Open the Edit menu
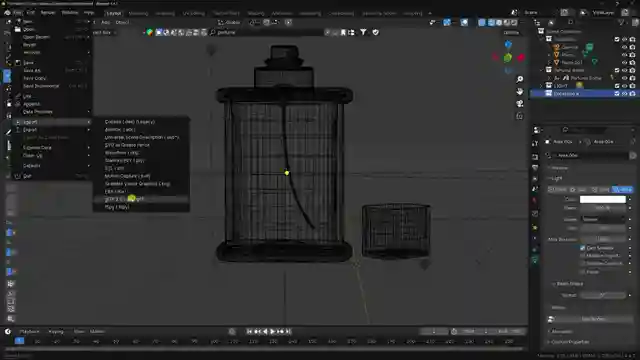This screenshot has height=360, width=640. coord(31,13)
